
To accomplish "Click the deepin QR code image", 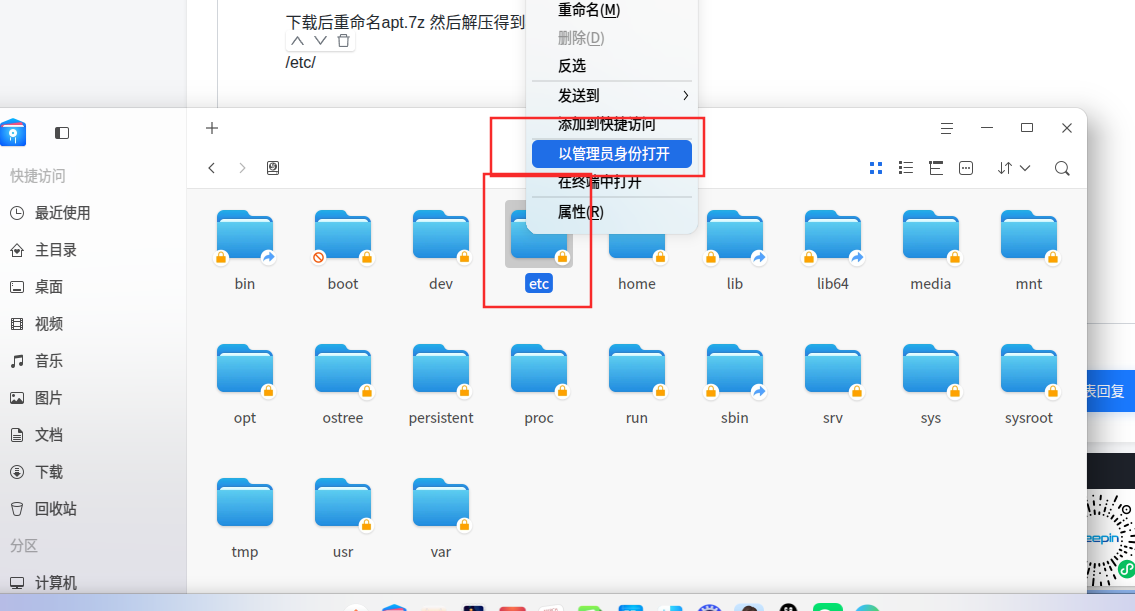I will [x=1111, y=539].
